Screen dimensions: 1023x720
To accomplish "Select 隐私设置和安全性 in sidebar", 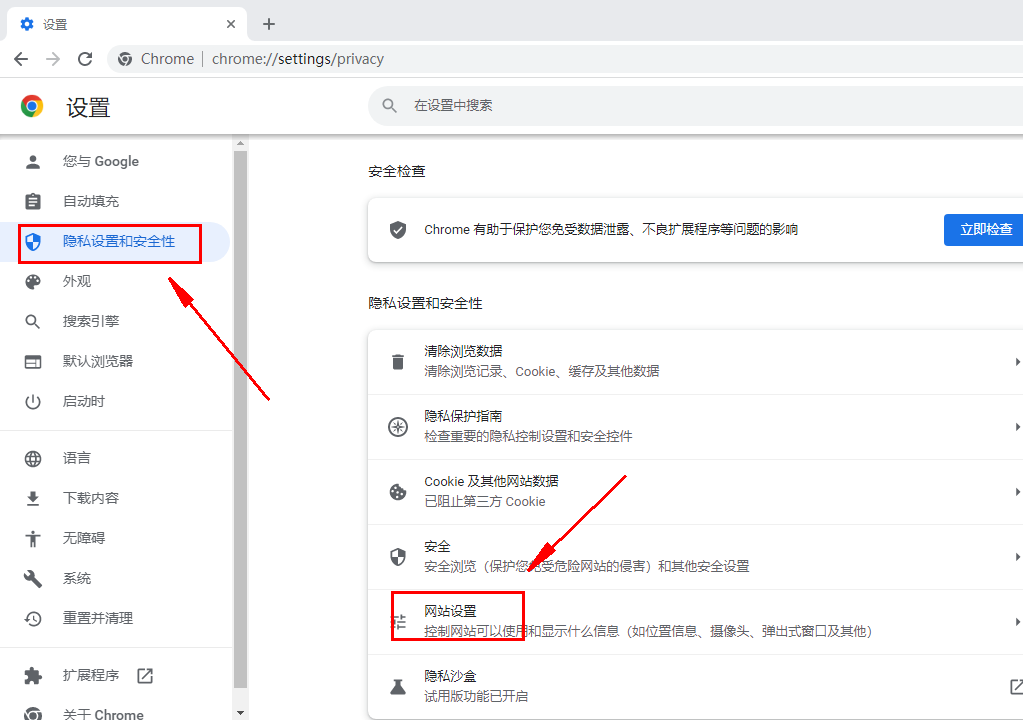I will 115,242.
